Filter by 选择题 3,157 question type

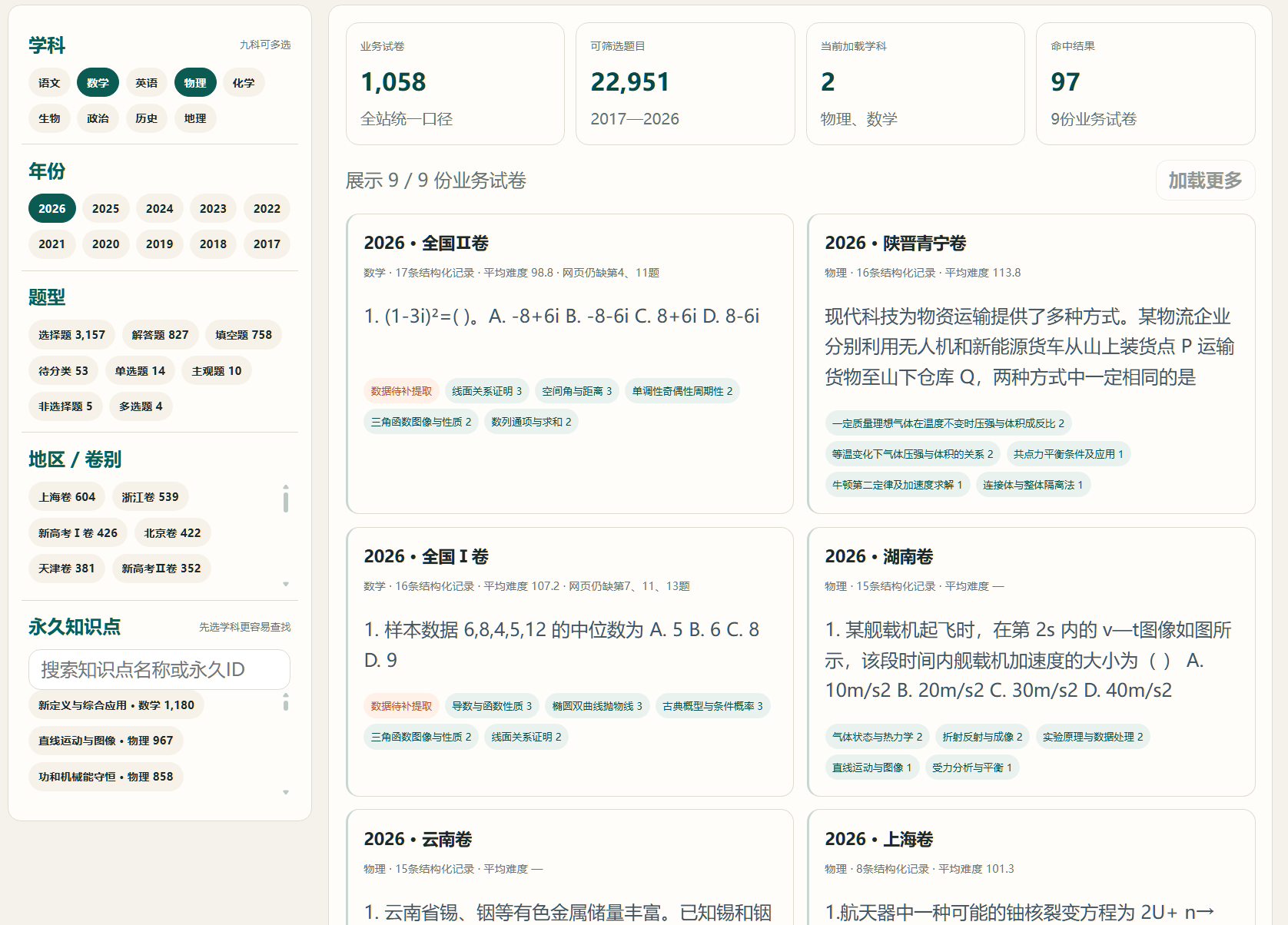(x=72, y=335)
